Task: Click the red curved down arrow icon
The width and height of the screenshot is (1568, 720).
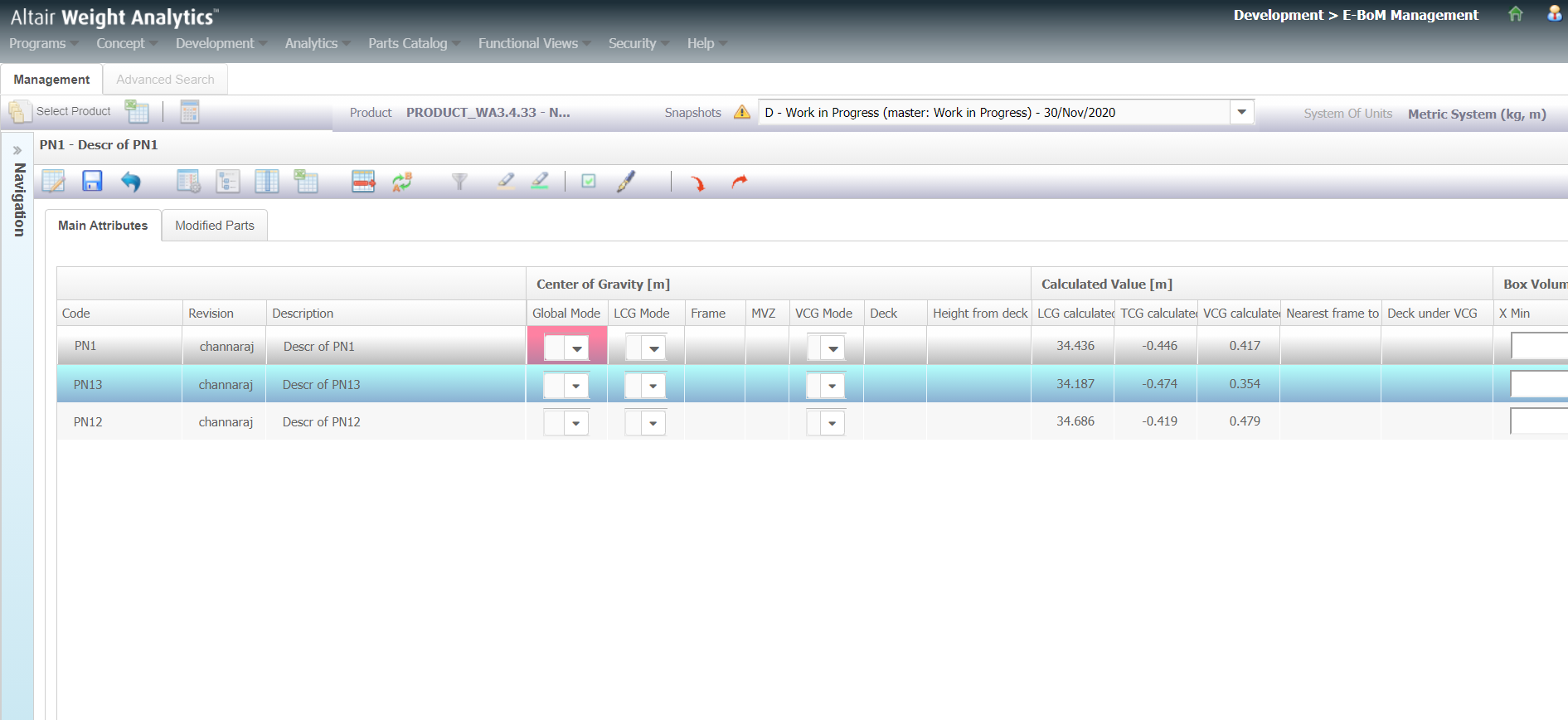Action: [x=697, y=182]
